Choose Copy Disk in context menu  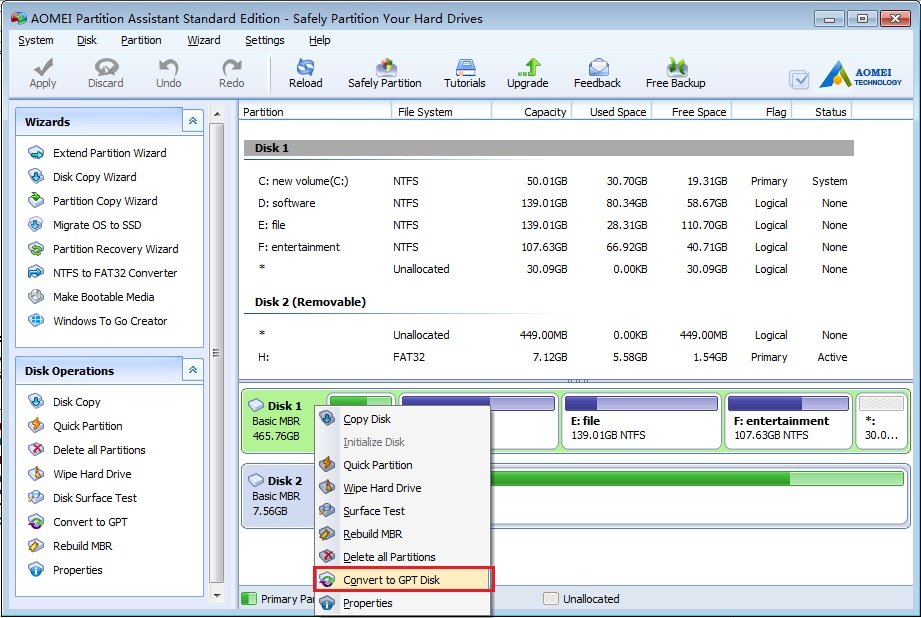[402, 419]
